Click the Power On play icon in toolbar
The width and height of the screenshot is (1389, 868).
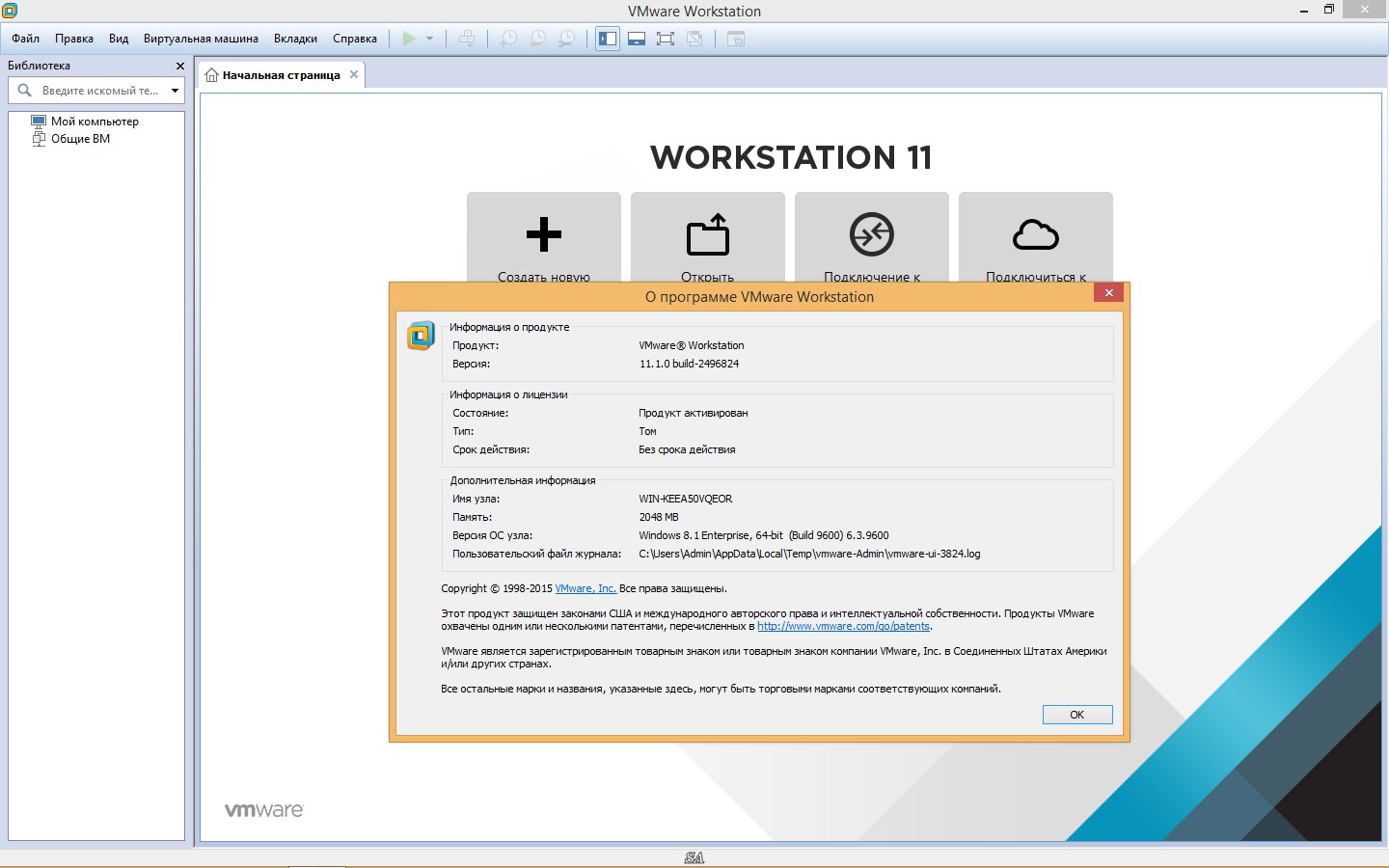click(409, 39)
